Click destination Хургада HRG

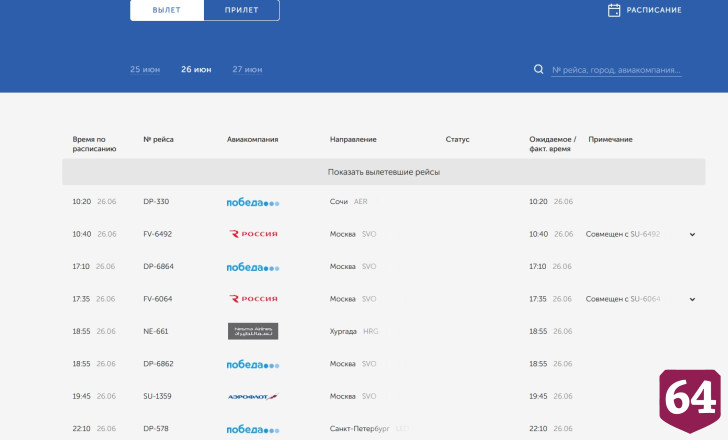[354, 331]
